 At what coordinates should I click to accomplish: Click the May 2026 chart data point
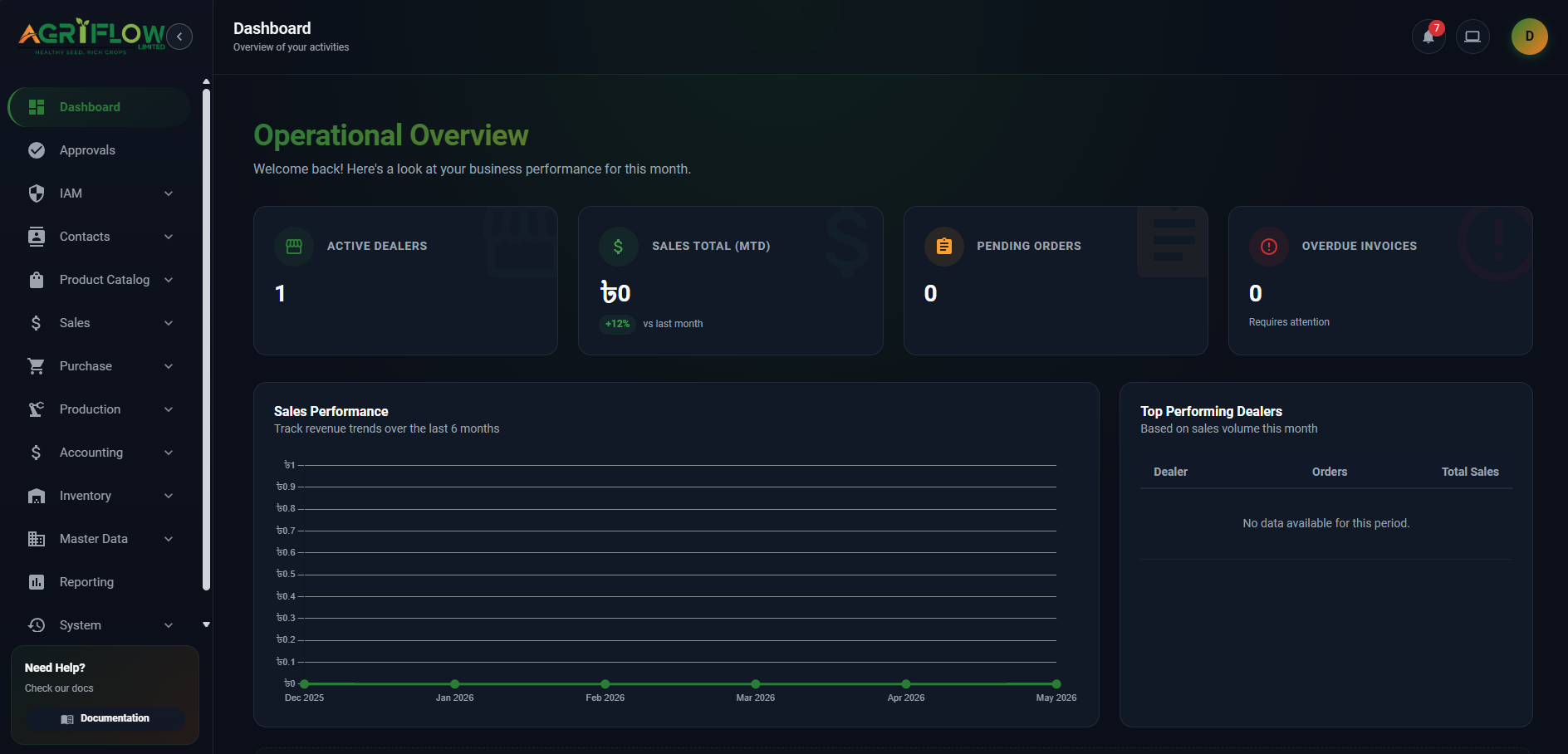click(x=1056, y=684)
